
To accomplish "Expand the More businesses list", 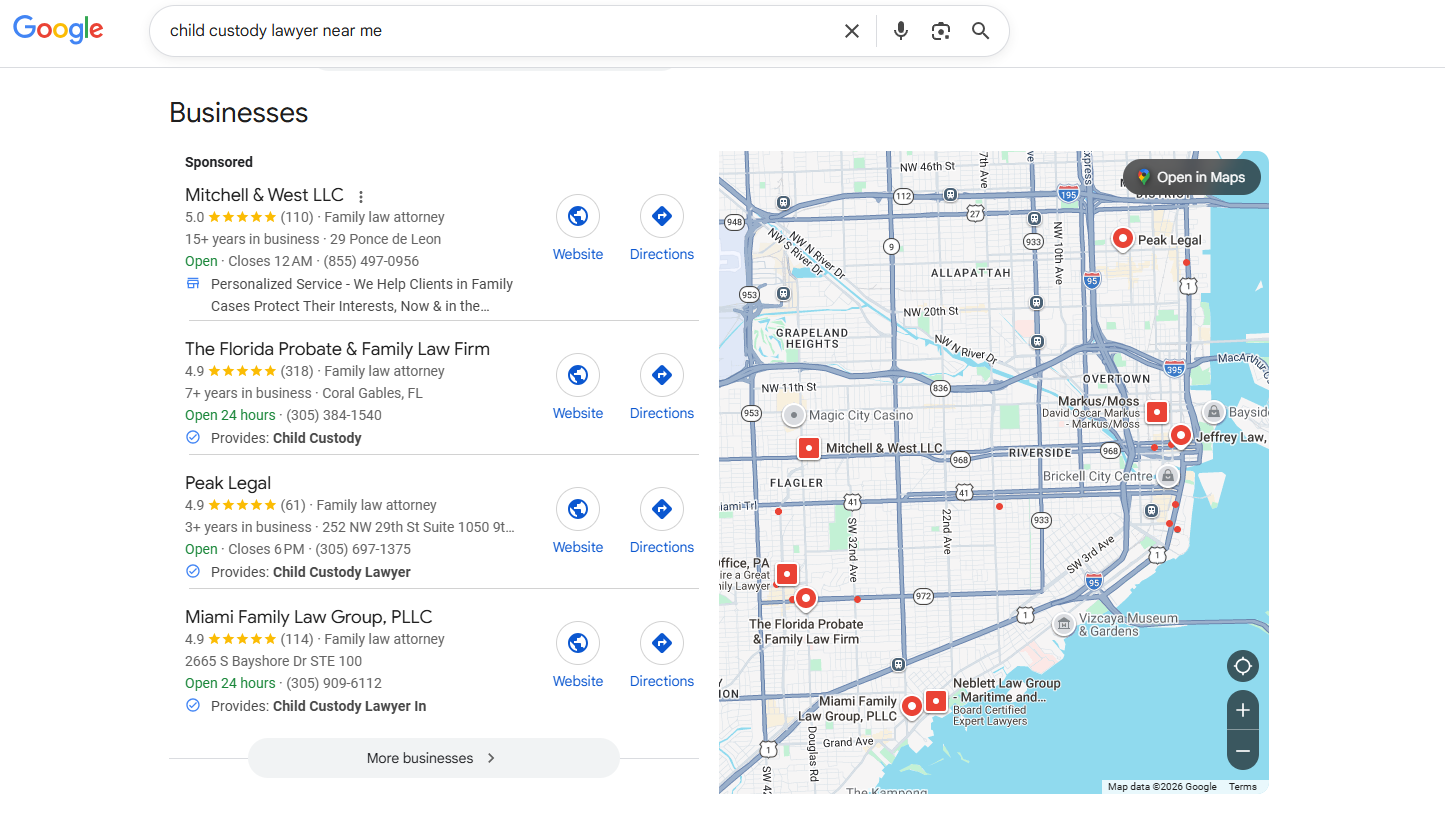I will click(433, 758).
